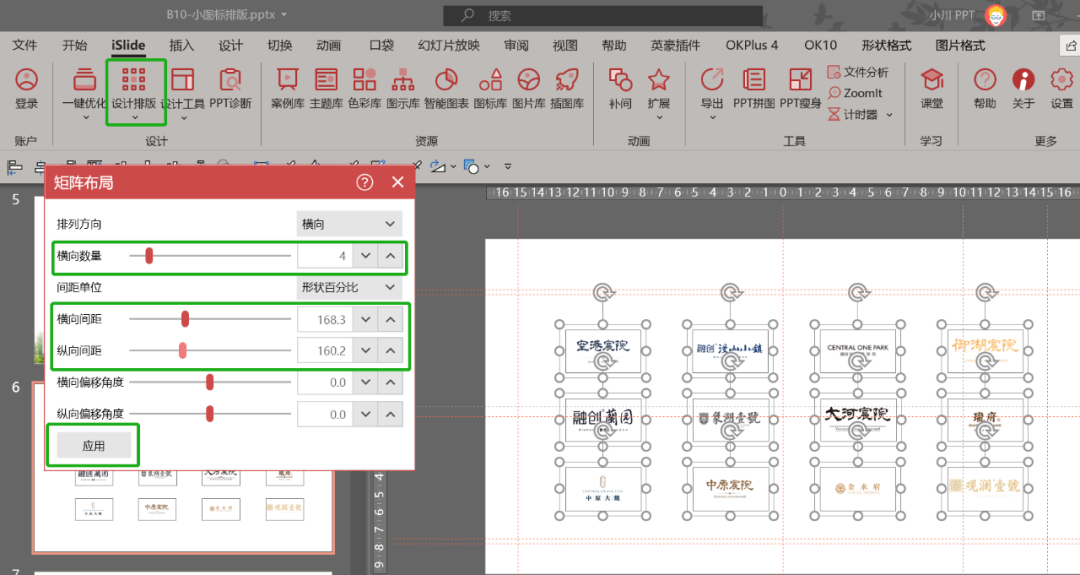Screen dimensions: 1080x575
Task: Open the 设计排版 layout menu
Action: pyautogui.click(x=134, y=93)
